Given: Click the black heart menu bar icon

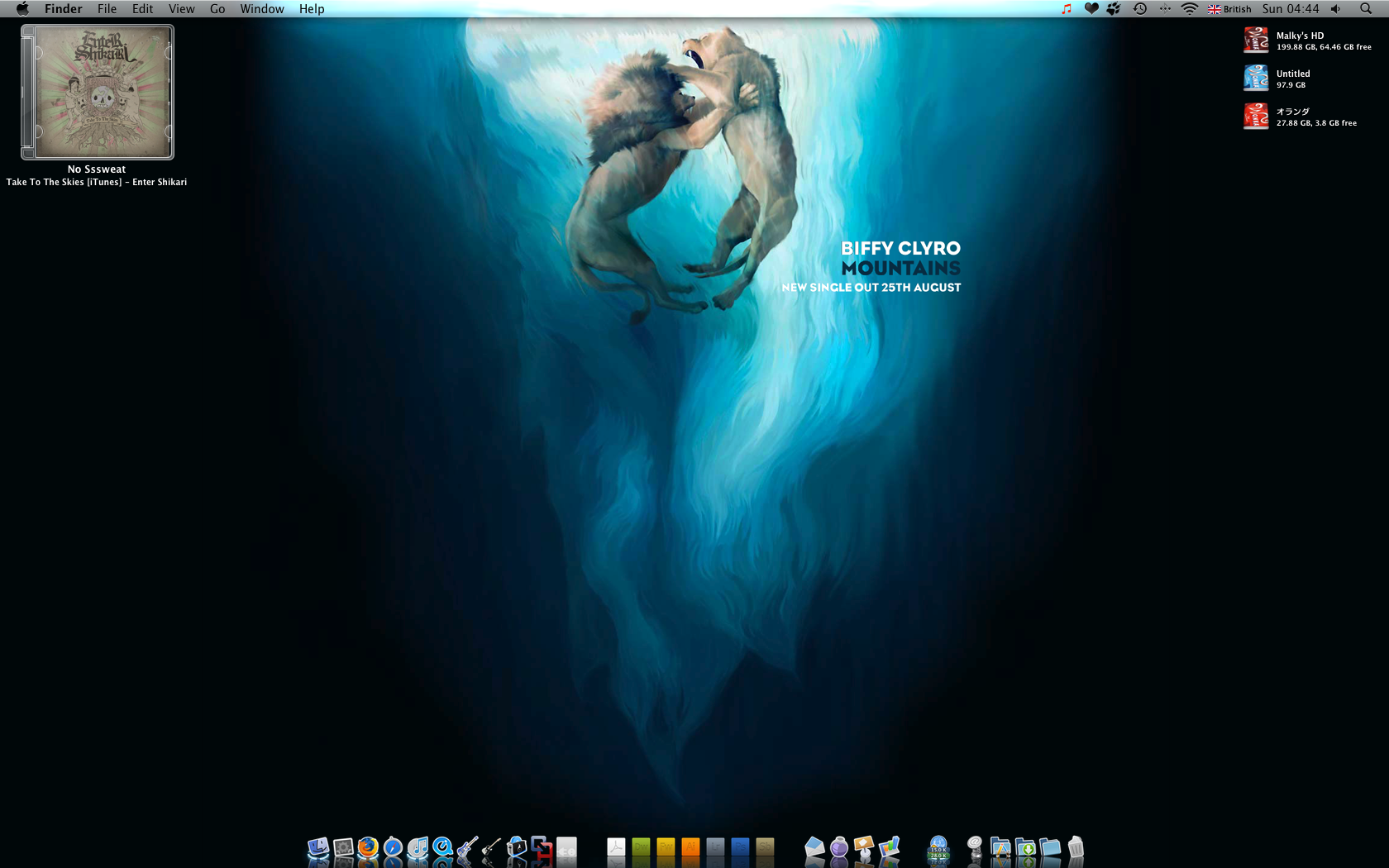Looking at the screenshot, I should tap(1091, 9).
